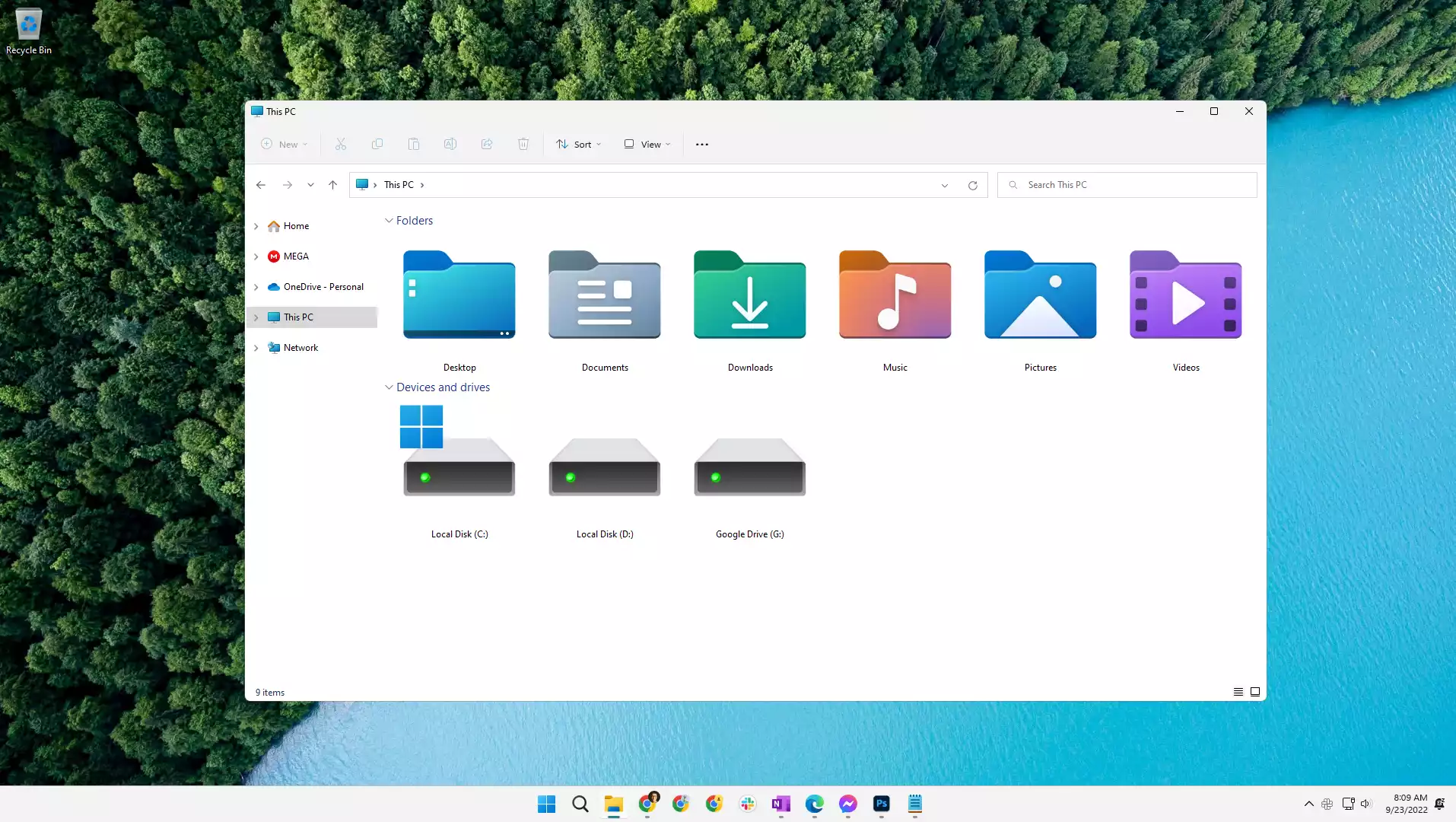The image size is (1456, 822).
Task: Go up one level with Up arrow
Action: (x=332, y=185)
